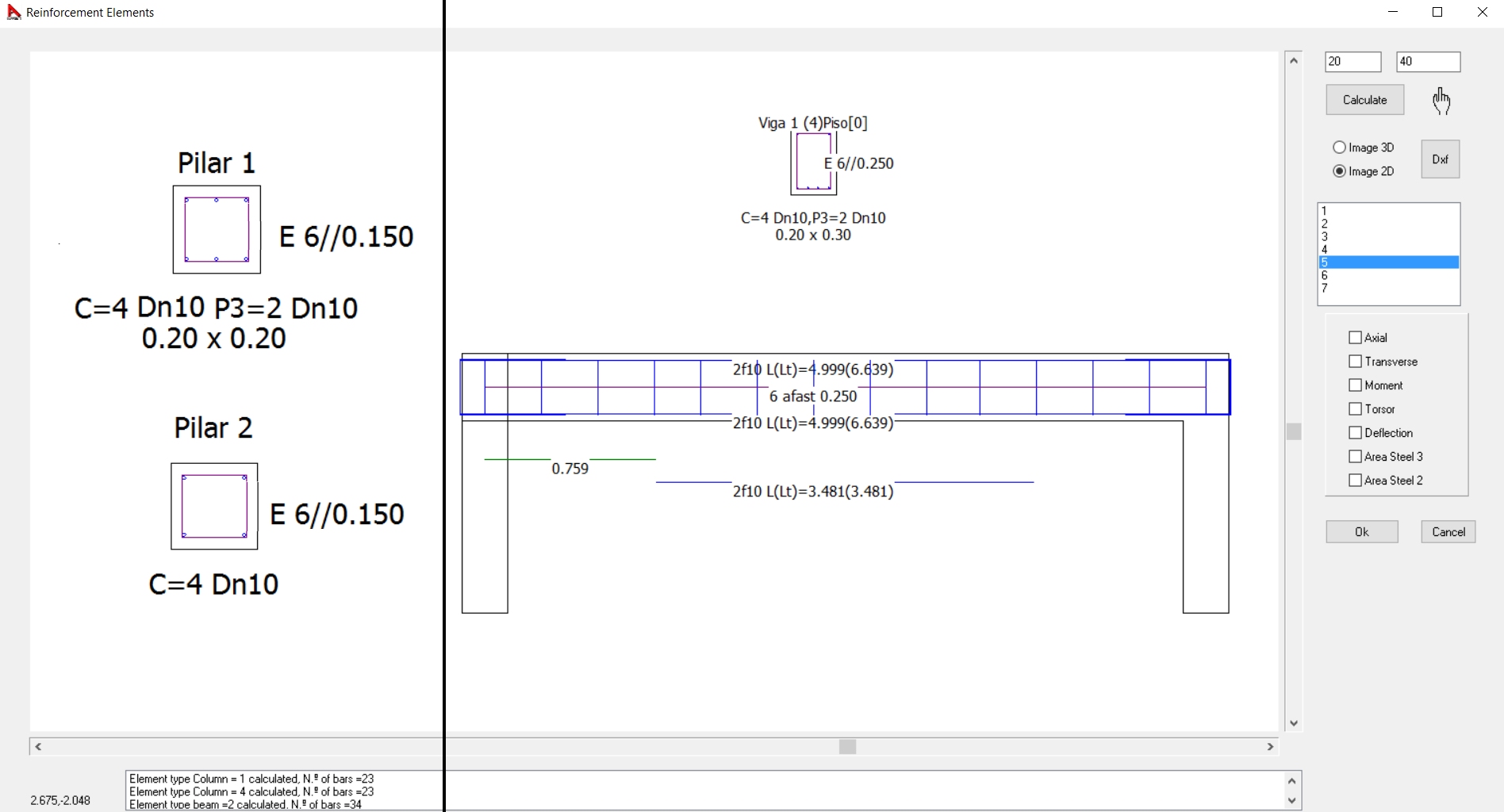Click the input field containing 40
Viewport: 1504px width, 812px height.
pos(1428,62)
